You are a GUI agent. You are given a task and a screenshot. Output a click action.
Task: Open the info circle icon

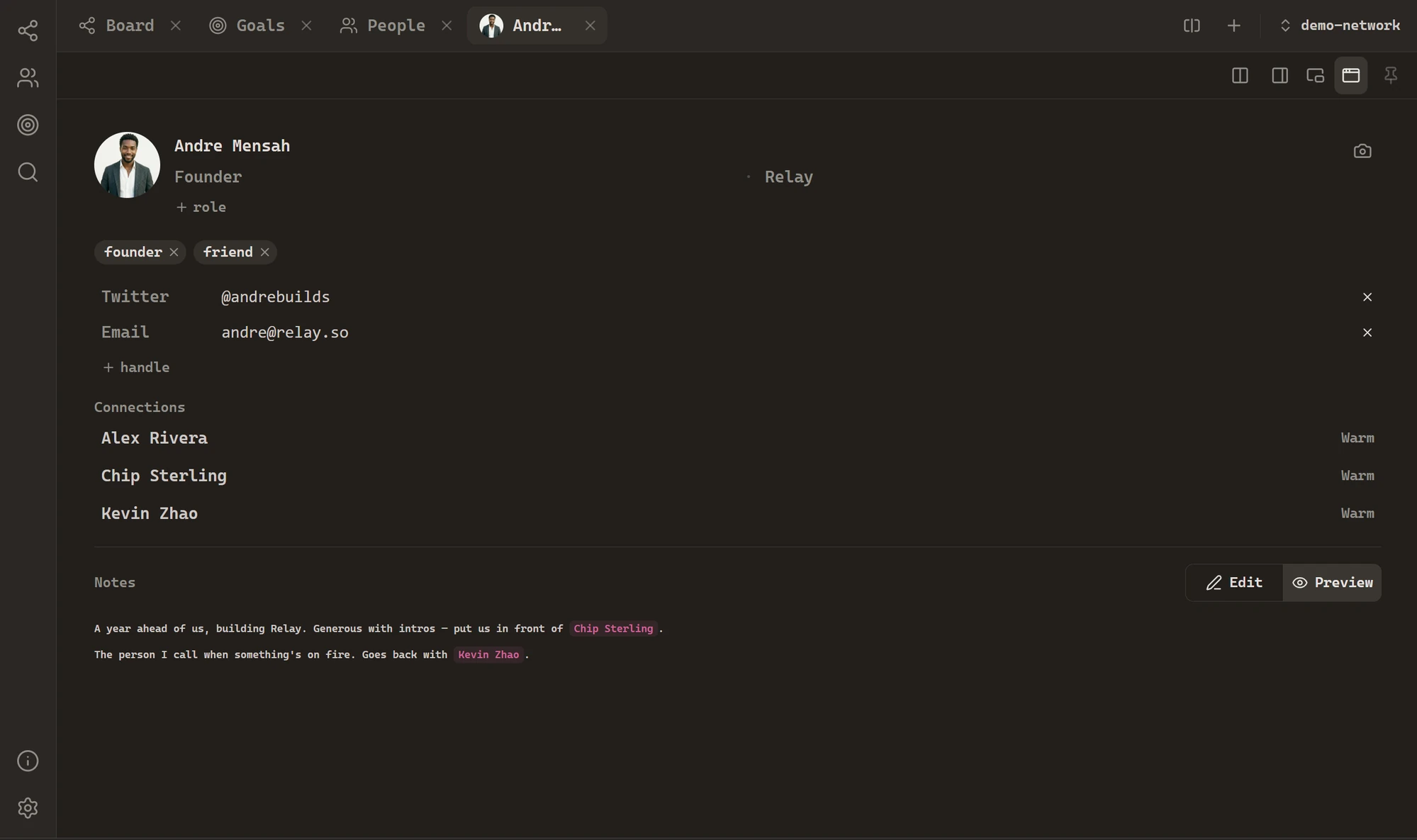click(28, 761)
